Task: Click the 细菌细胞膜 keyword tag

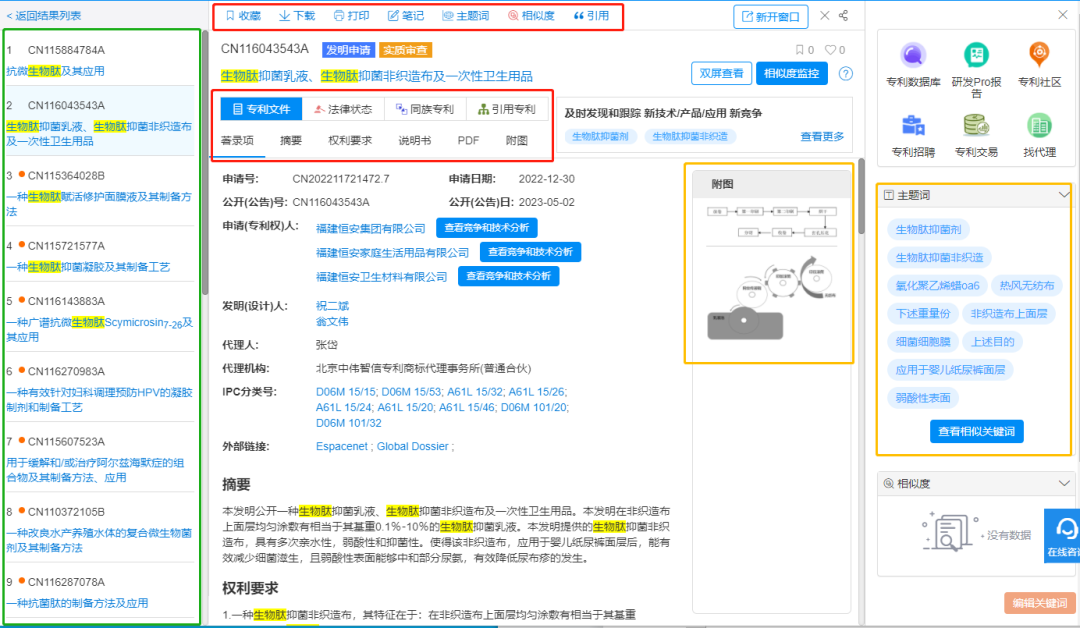Action: pyautogui.click(x=922, y=342)
